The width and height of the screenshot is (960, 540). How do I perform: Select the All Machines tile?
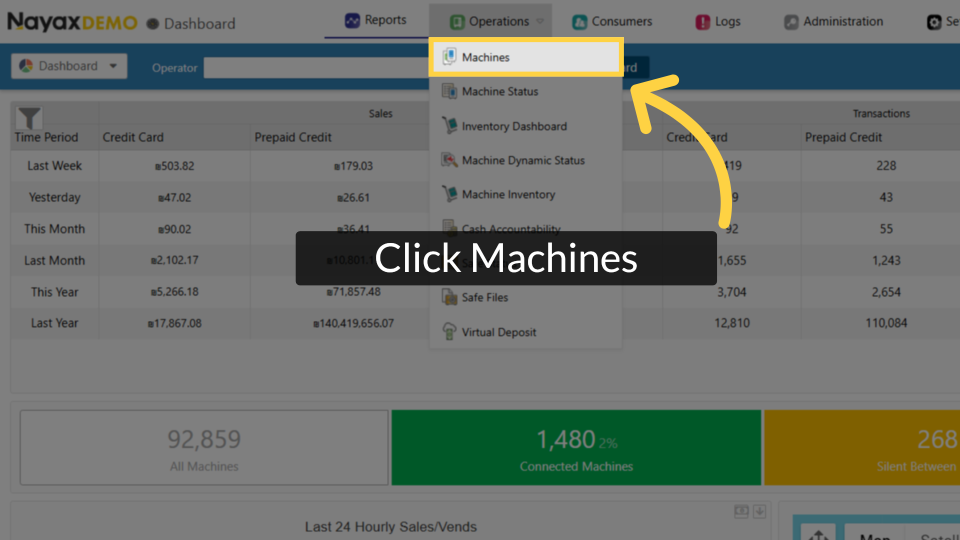point(204,447)
